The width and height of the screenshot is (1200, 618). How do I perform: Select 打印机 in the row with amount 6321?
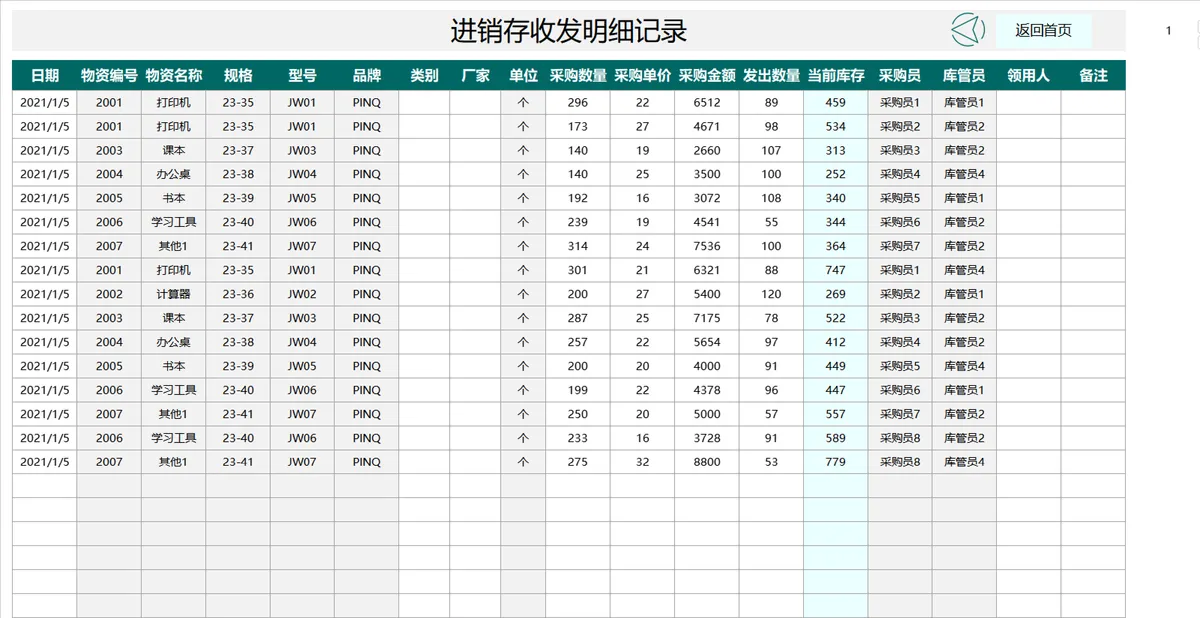point(174,270)
